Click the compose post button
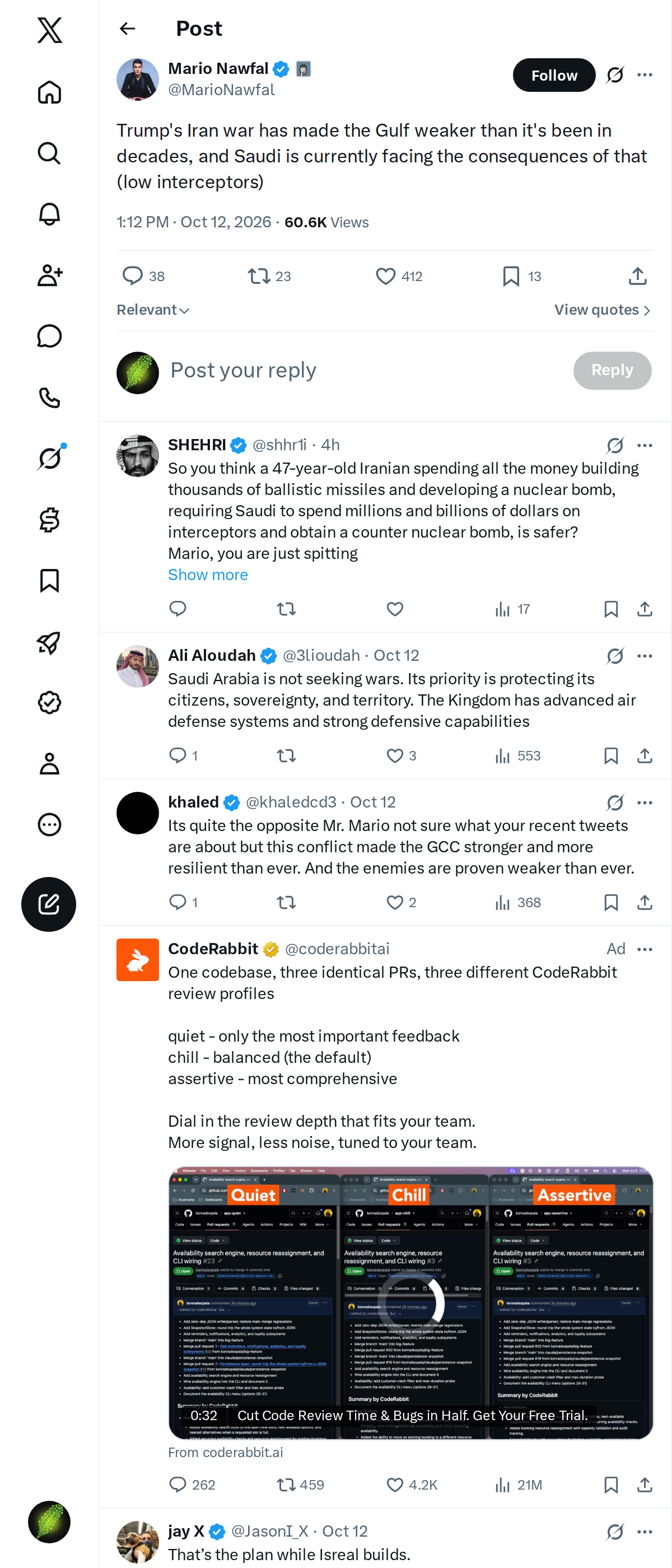Screen dimensions: 672x1568 (49, 904)
